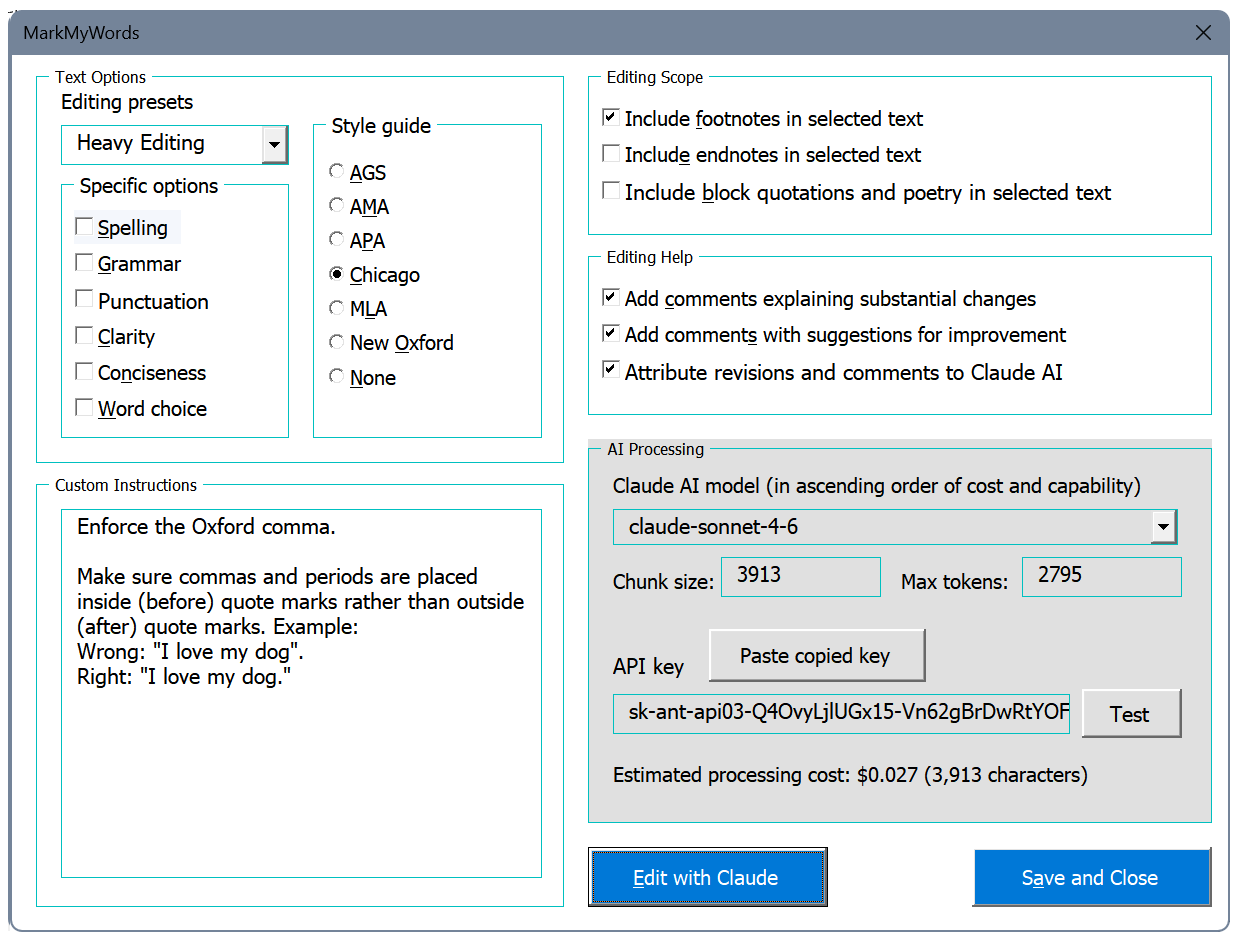The image size is (1240, 942).
Task: Choose the MLA style guide radio button
Action: 337,308
